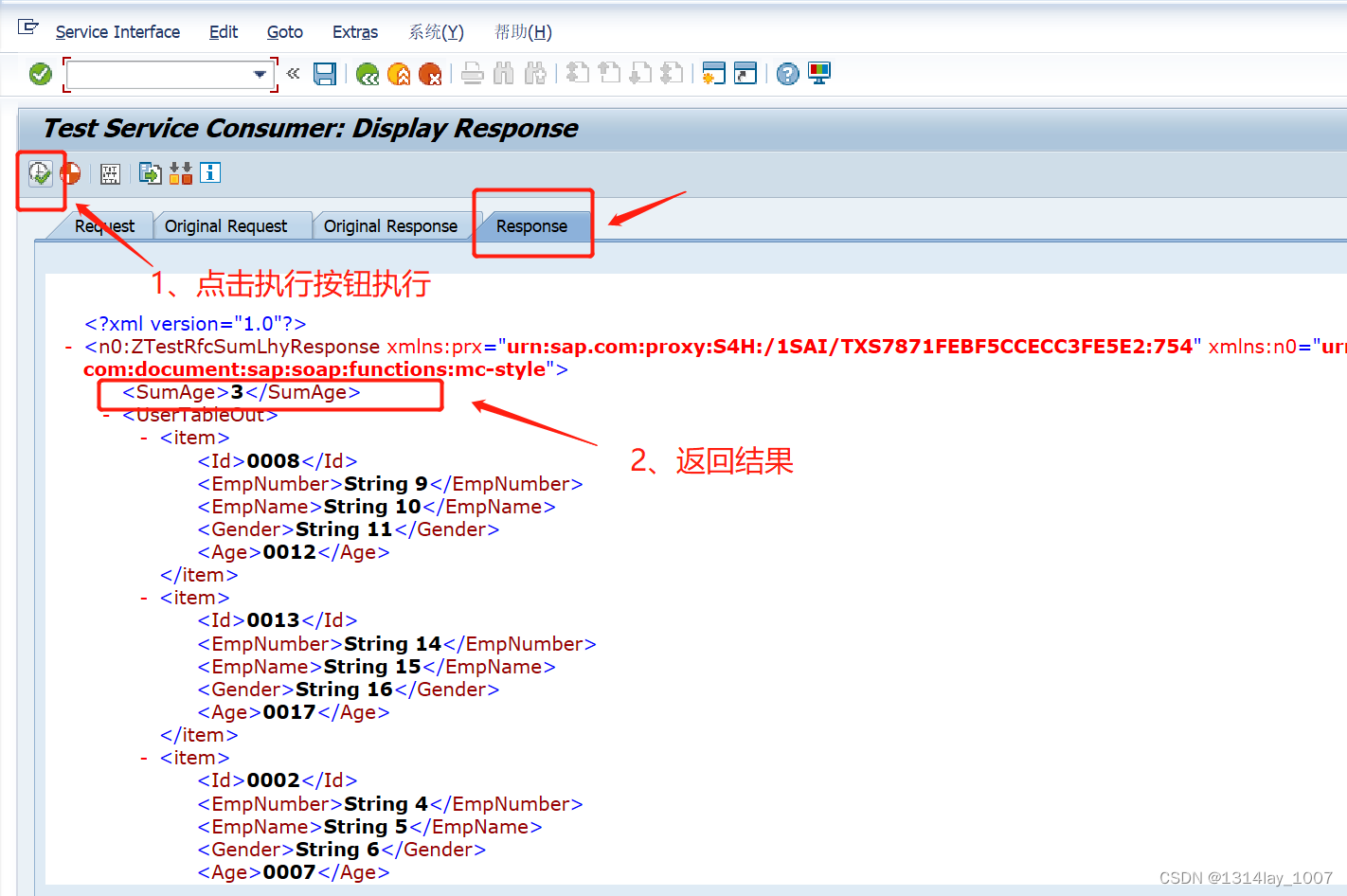Viewport: 1347px width, 896px height.
Task: Click the green Back icon
Action: click(x=368, y=74)
